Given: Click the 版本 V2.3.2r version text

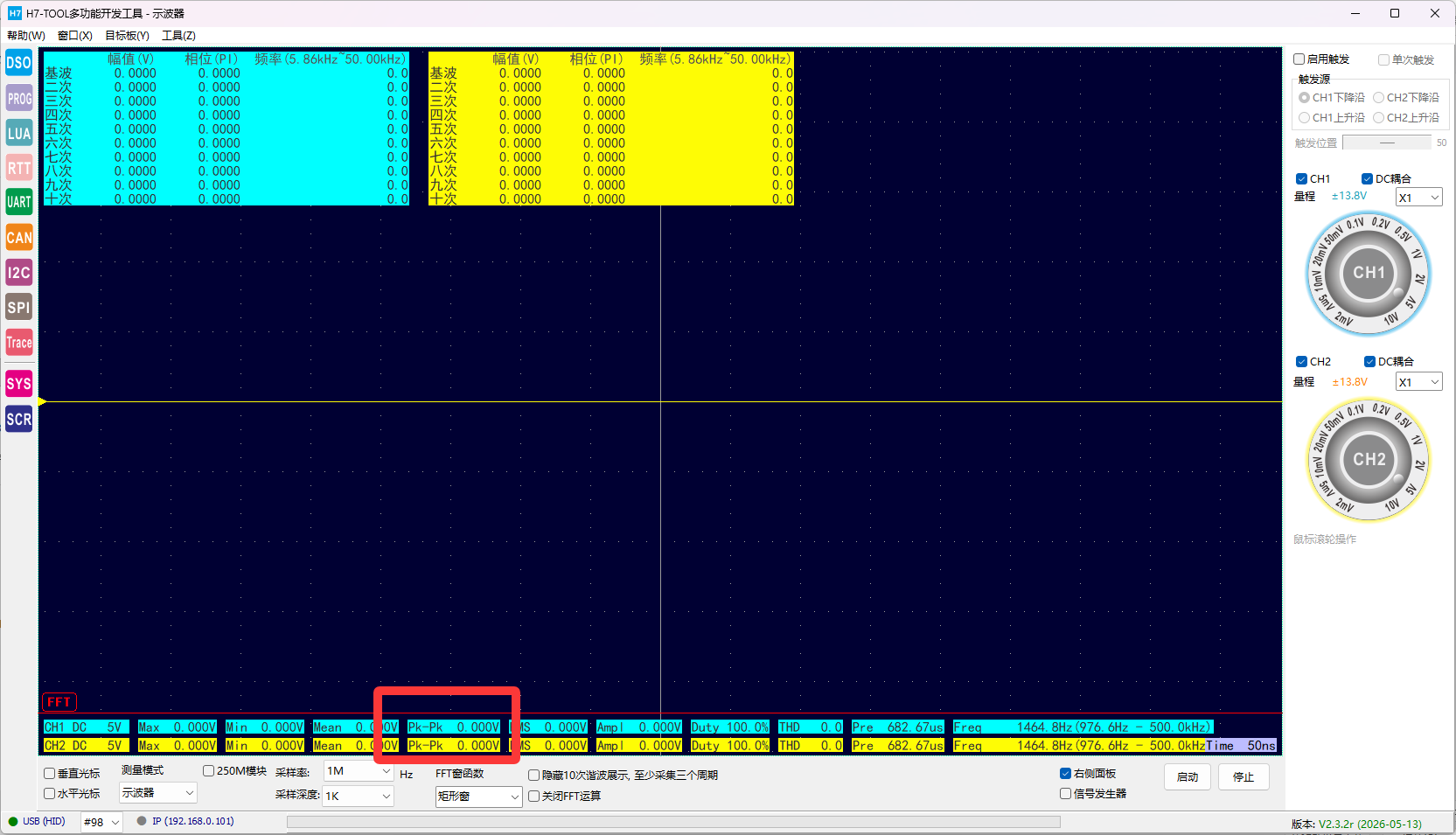Looking at the screenshot, I should 1356,824.
